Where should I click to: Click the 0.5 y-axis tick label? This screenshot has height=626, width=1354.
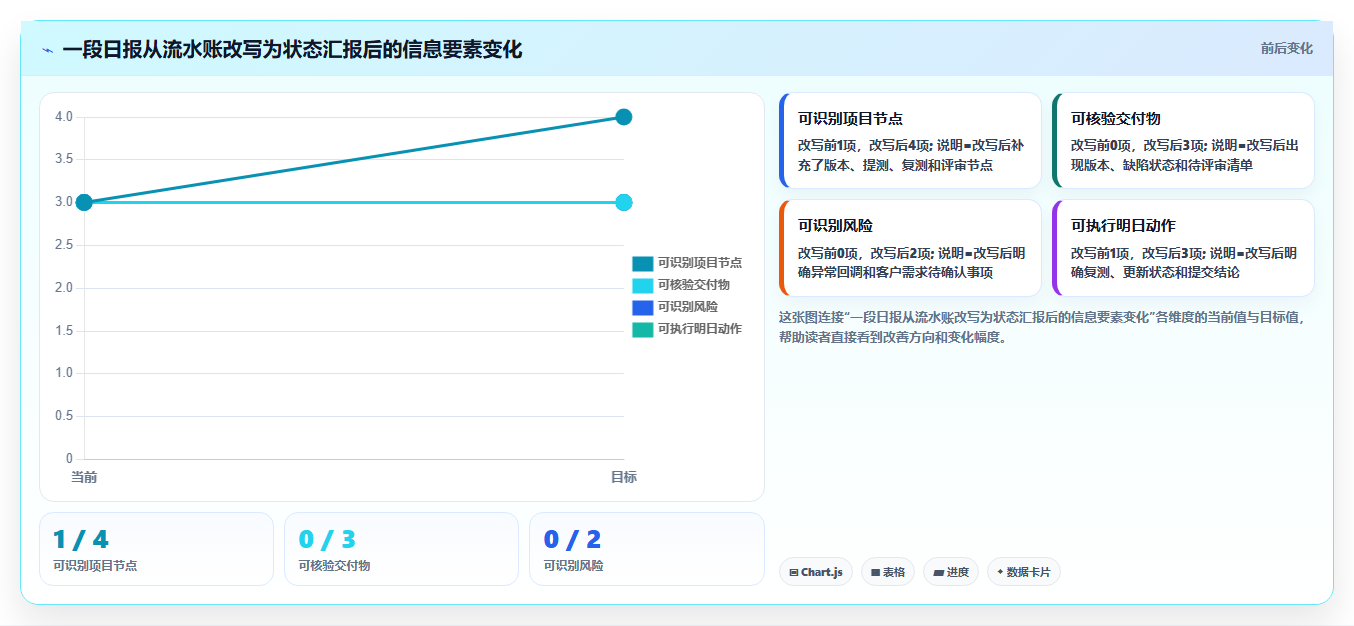tap(64, 416)
